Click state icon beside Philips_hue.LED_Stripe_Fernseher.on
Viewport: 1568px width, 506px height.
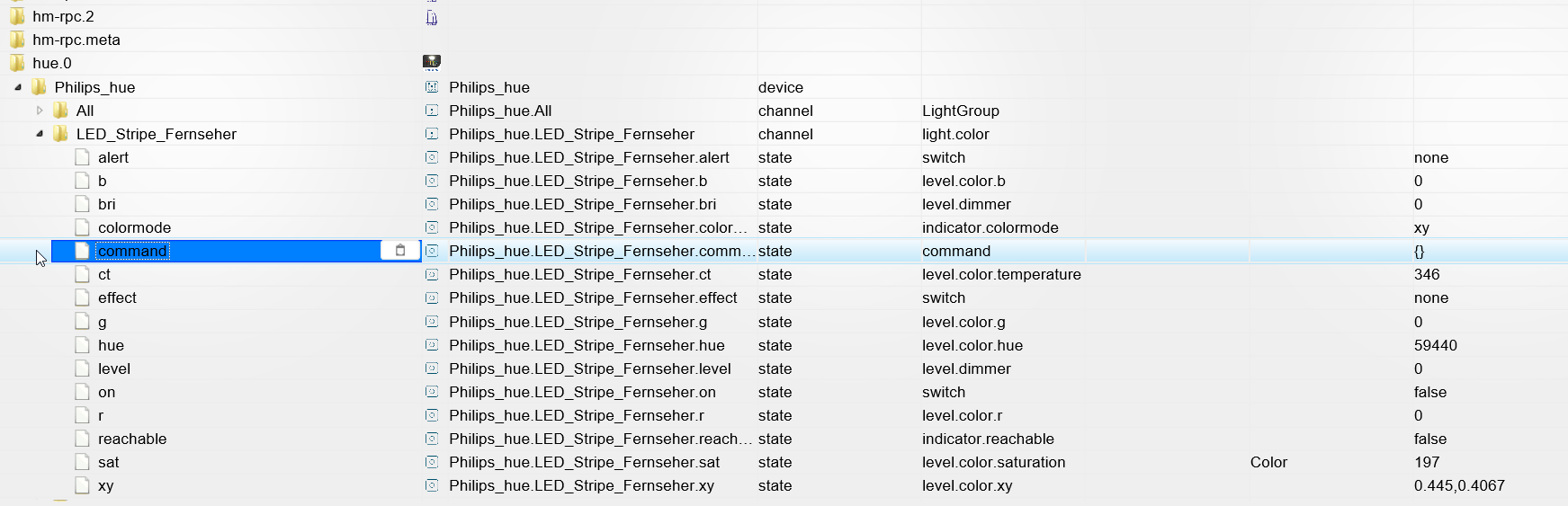432,392
